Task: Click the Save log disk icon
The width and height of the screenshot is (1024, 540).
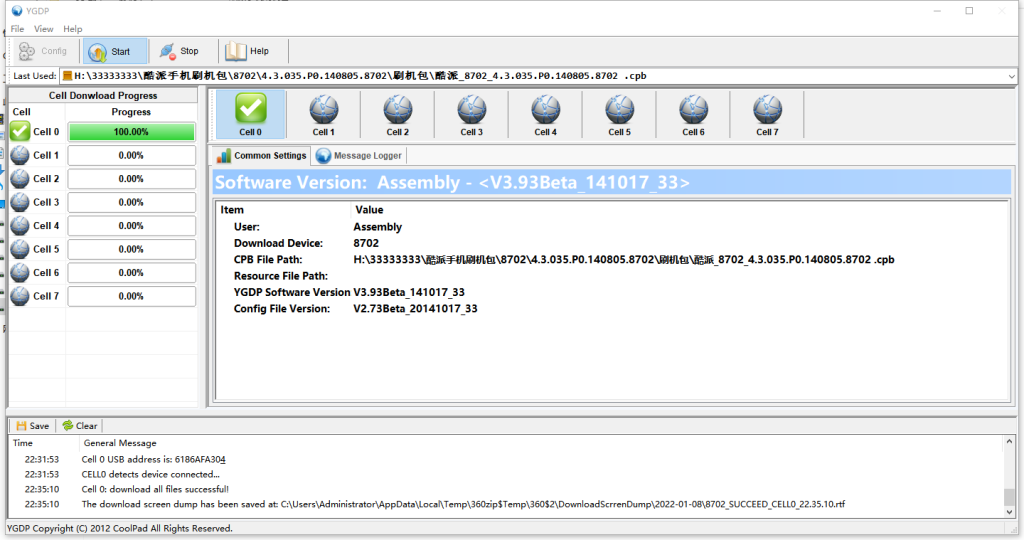Action: [21, 426]
